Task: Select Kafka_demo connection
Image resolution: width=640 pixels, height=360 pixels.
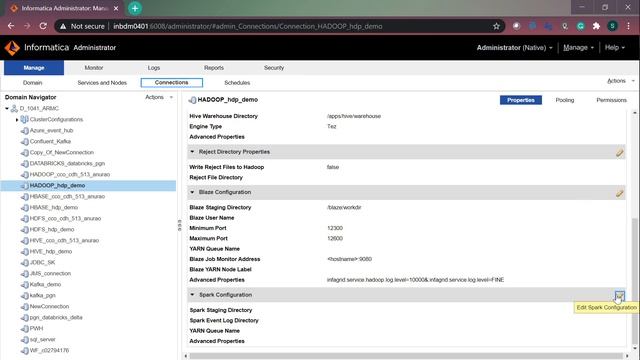Action: (x=45, y=285)
